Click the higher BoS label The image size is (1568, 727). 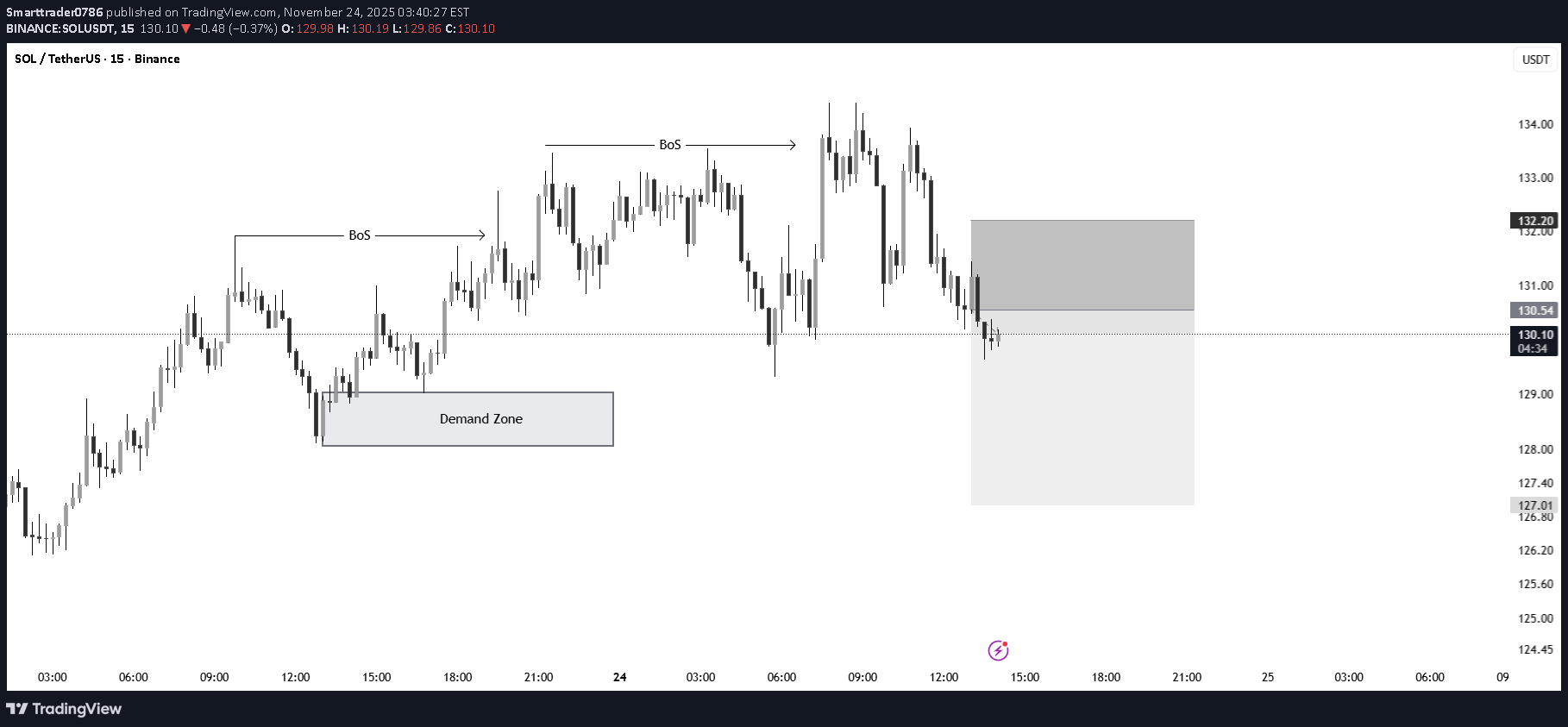point(670,145)
